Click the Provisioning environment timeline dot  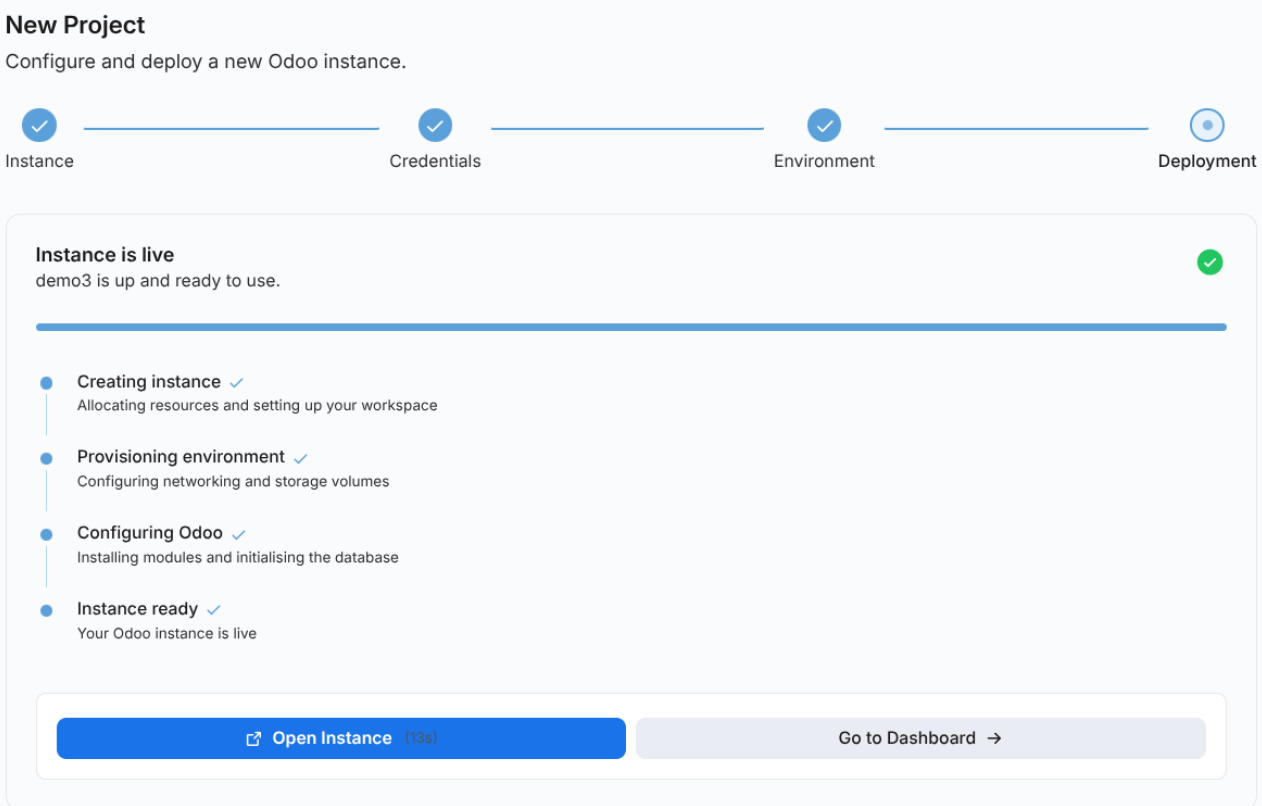[x=46, y=458]
